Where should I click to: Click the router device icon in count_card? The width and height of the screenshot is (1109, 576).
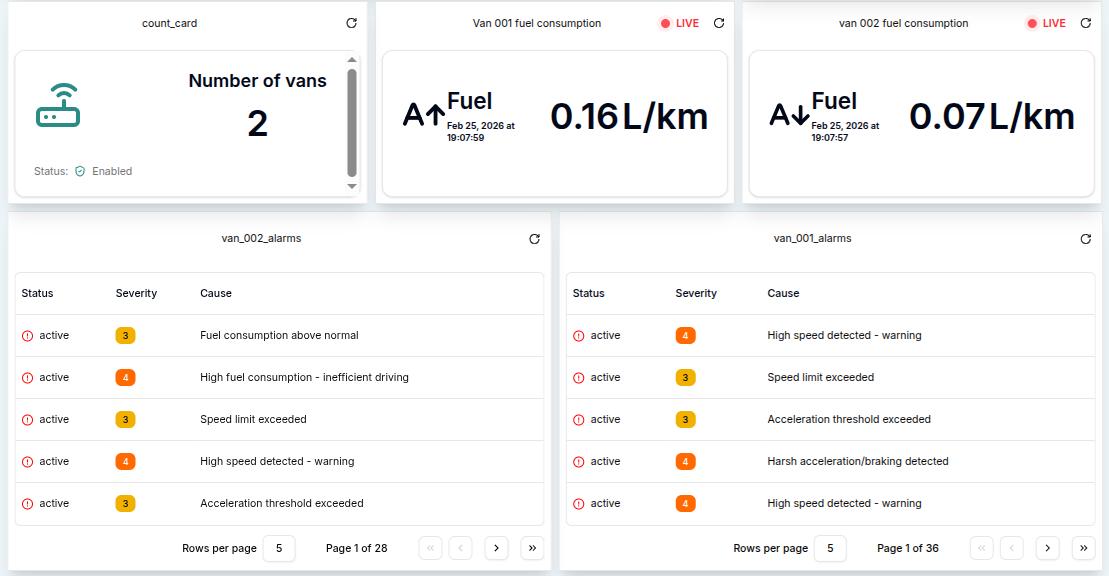tap(58, 105)
